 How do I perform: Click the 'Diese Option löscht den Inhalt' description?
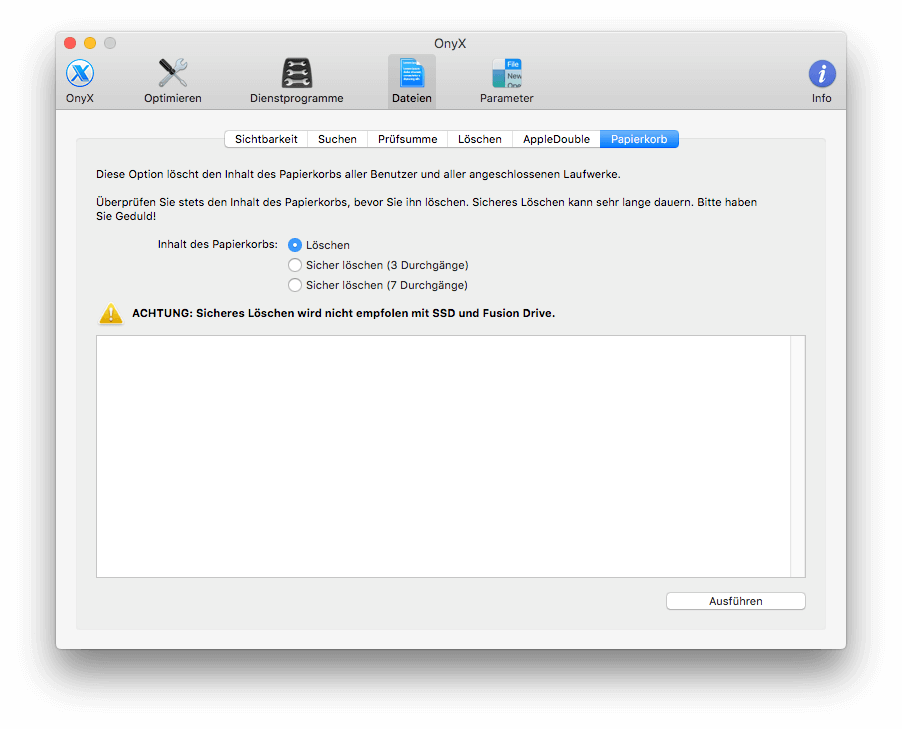[358, 174]
